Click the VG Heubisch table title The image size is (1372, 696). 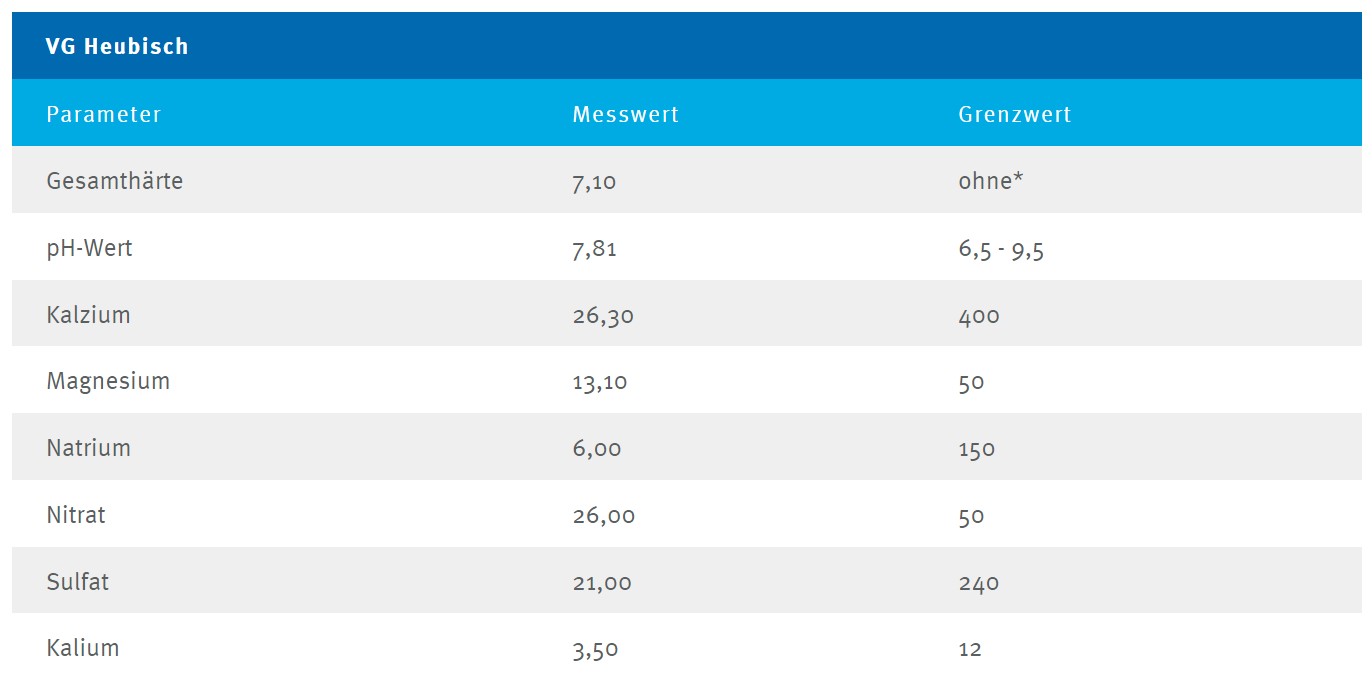coord(117,47)
